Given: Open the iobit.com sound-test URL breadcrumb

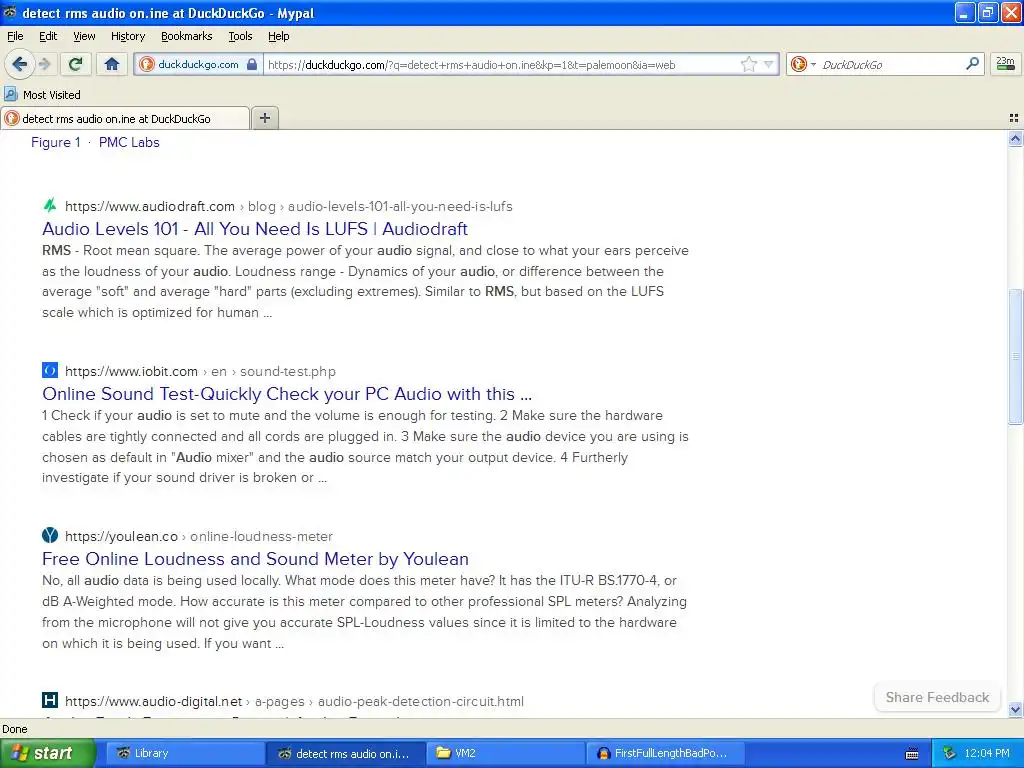Looking at the screenshot, I should [x=200, y=372].
